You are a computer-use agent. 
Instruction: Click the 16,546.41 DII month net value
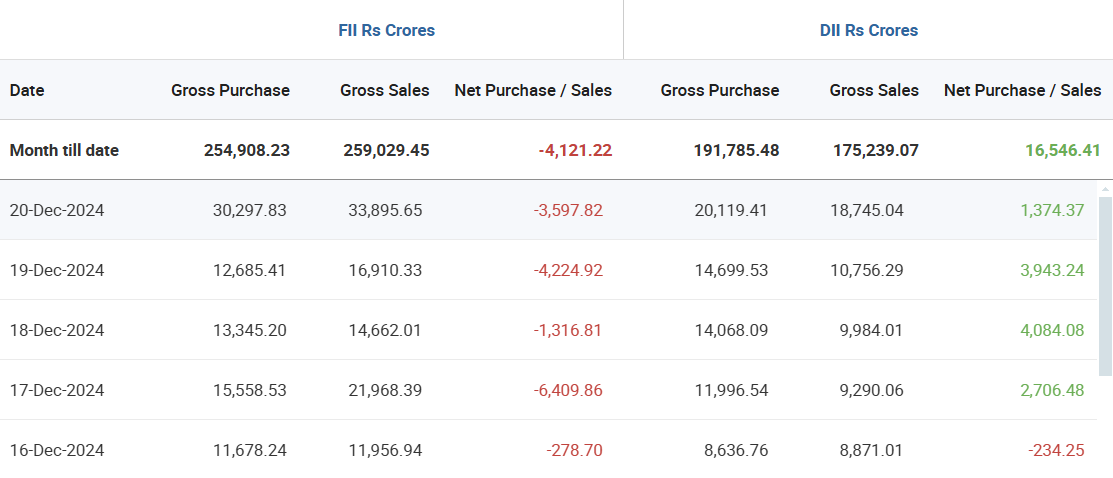pyautogui.click(x=1062, y=150)
